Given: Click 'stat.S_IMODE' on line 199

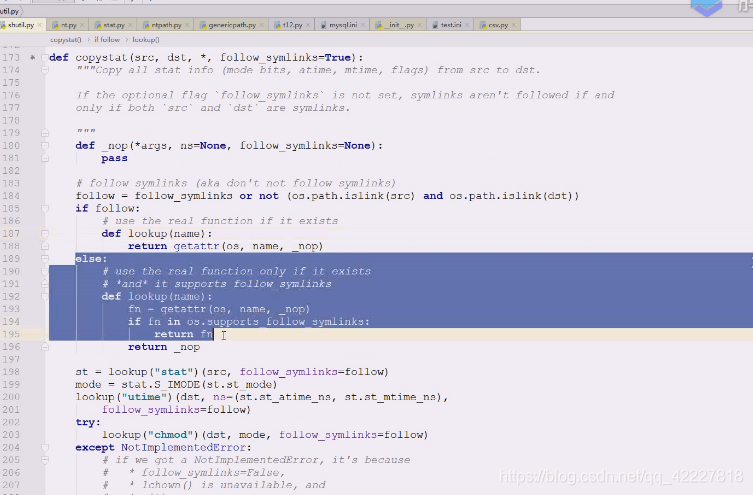Looking at the screenshot, I should pyautogui.click(x=160, y=385).
